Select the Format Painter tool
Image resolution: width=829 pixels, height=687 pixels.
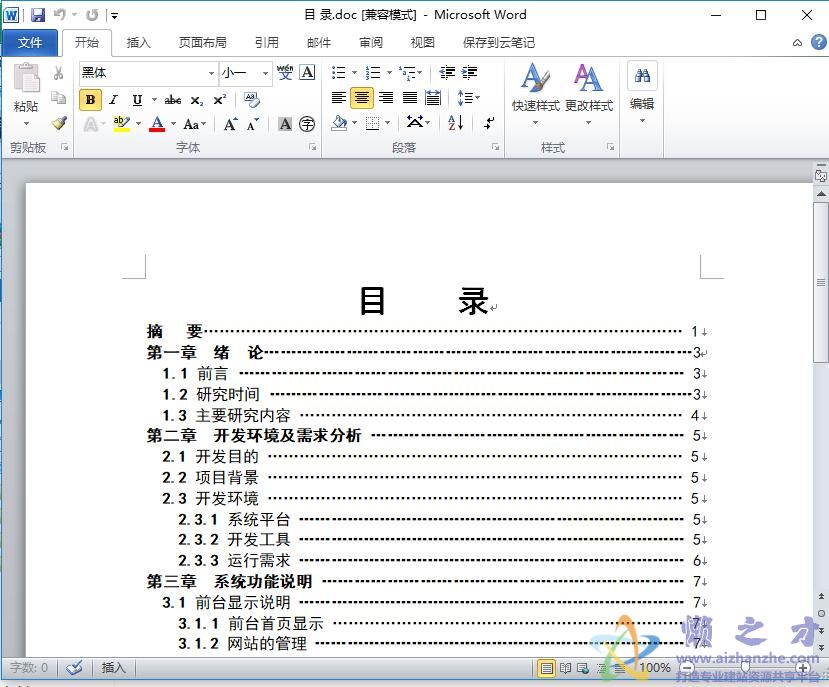58,123
